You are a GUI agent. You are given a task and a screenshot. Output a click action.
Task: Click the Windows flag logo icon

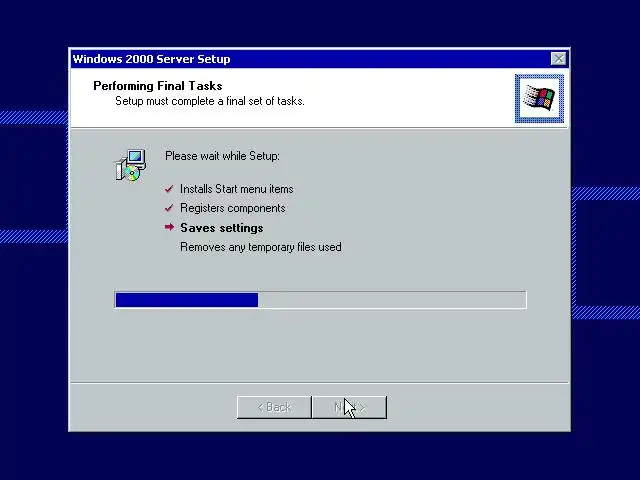(539, 98)
